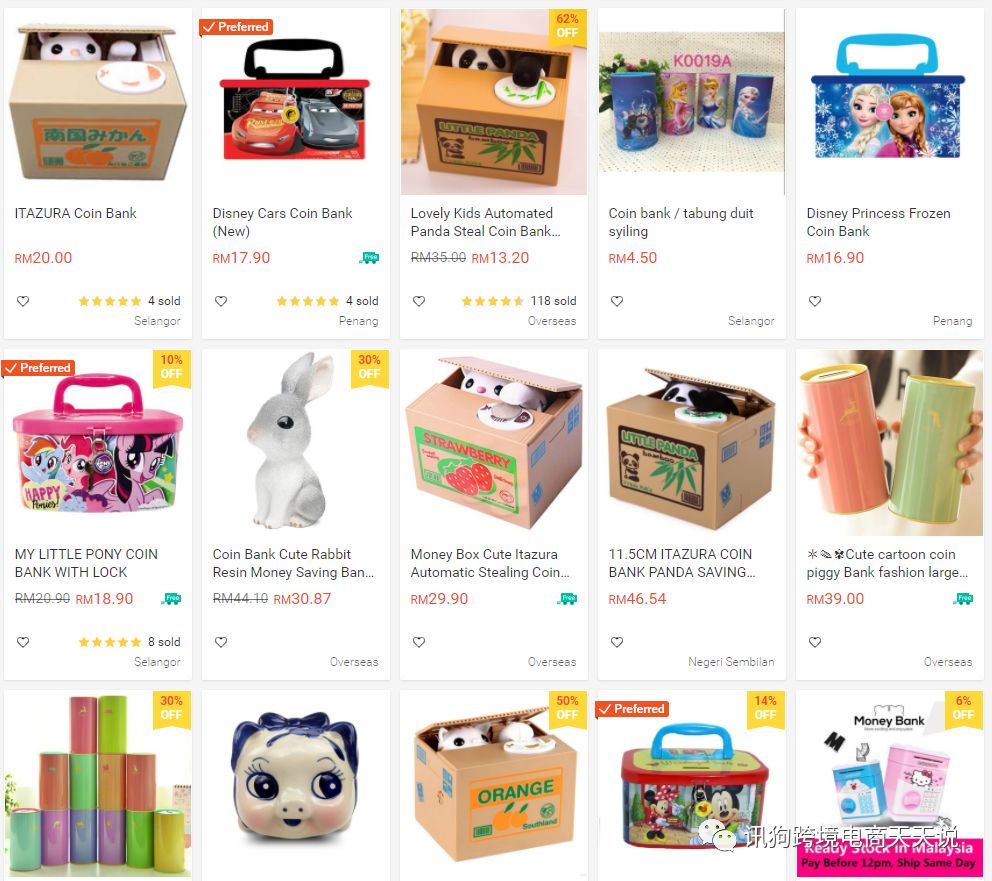Screen dimensions: 992x881
Task: Click heart icon on tabung duit syiling item
Action: 617,301
